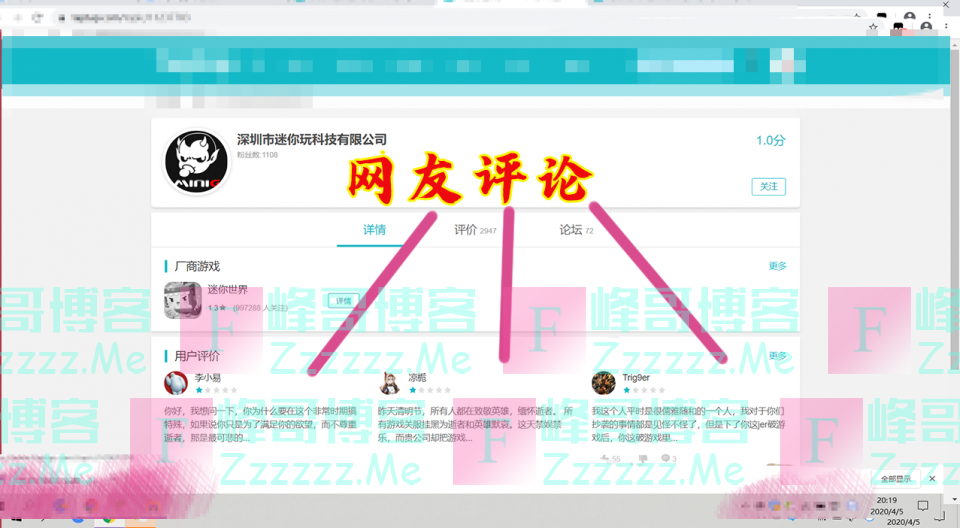The width and height of the screenshot is (960, 528).
Task: Click the username 凉栀
Action: (417, 377)
